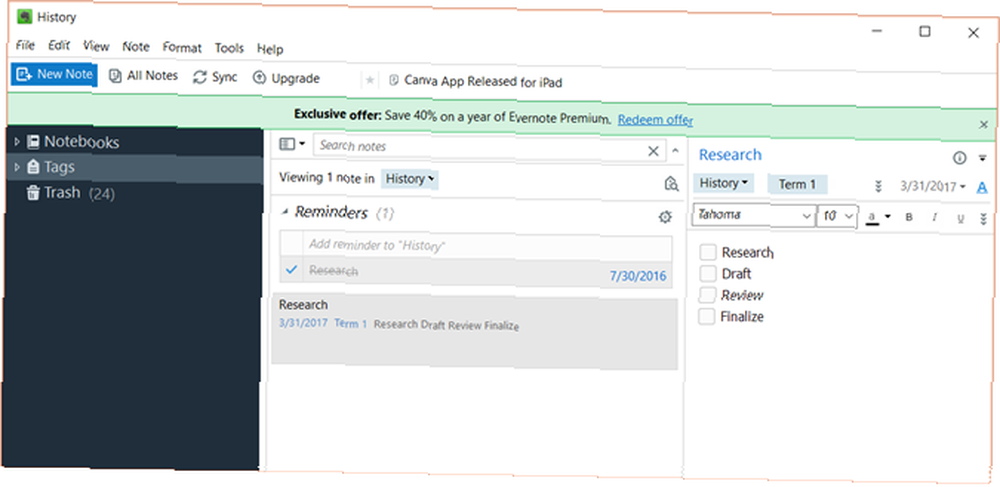The image size is (1000, 487).
Task: Open All Notes view
Action: (143, 76)
